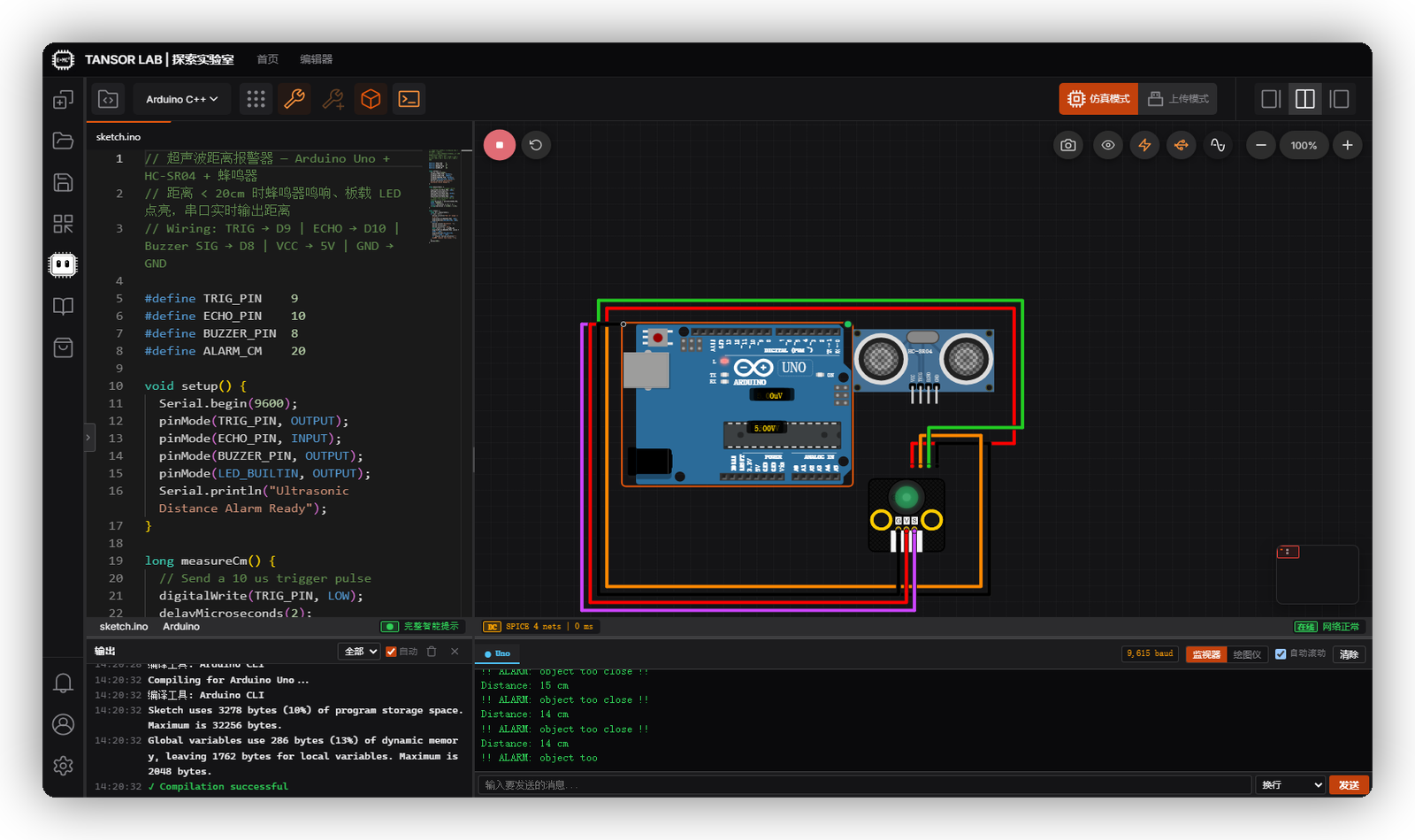Take a canvas screenshot with camera icon
The image size is (1415, 840).
[1068, 145]
